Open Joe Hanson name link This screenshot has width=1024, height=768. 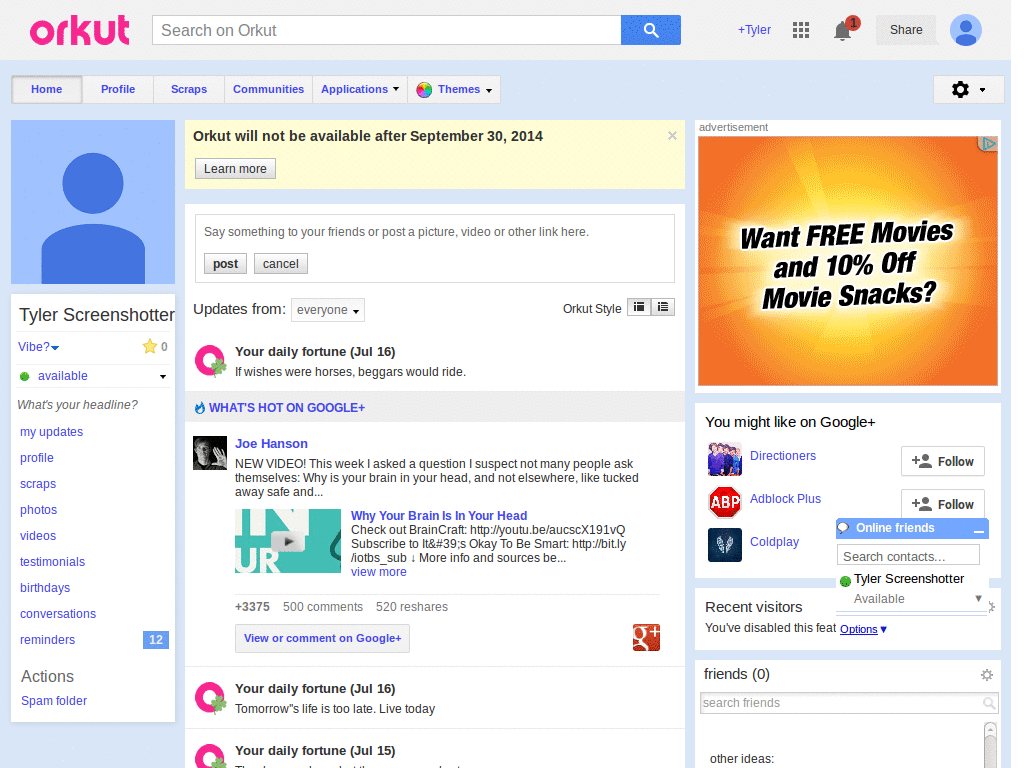[271, 443]
